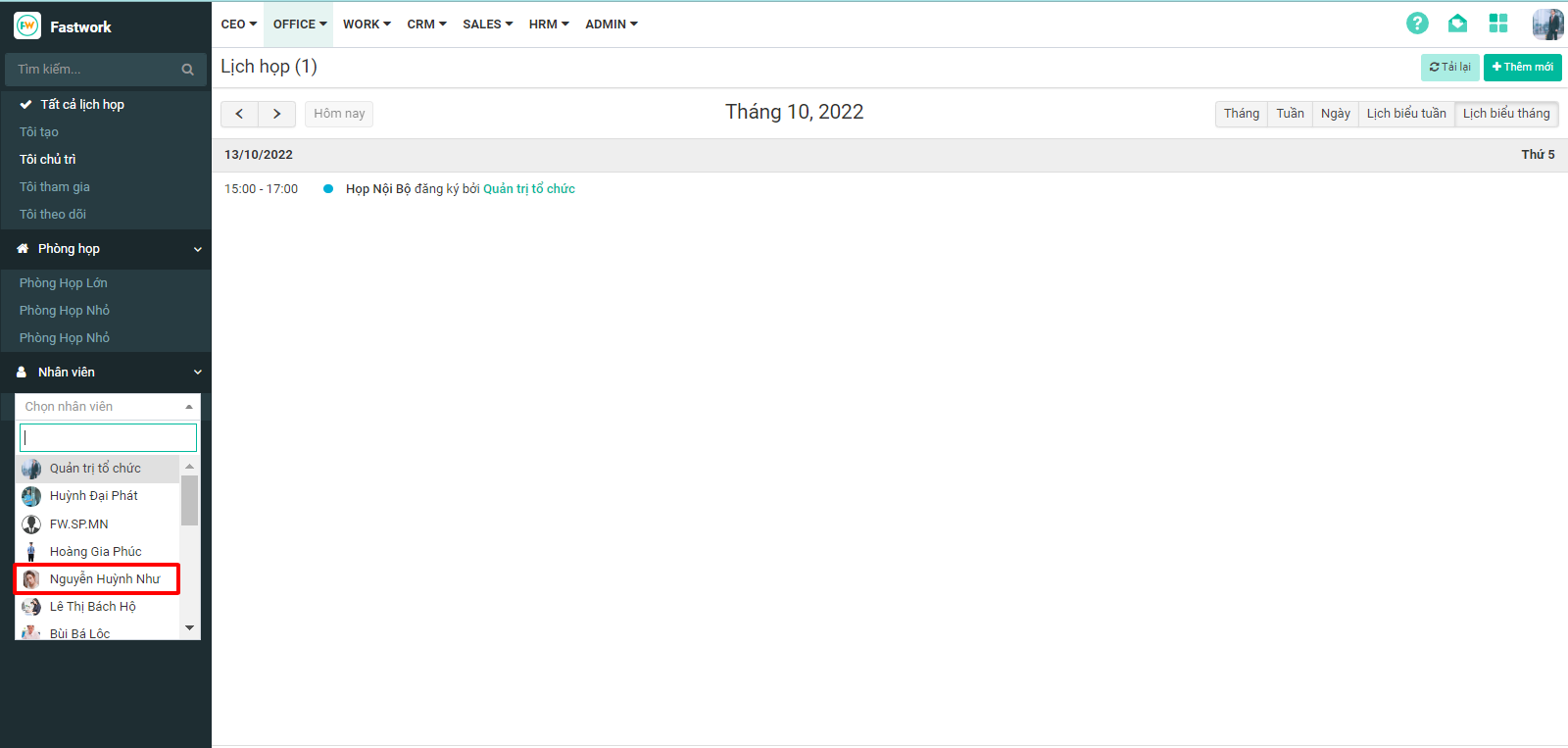This screenshot has height=748, width=1568.
Task: Click the user profile avatar
Action: (x=1547, y=24)
